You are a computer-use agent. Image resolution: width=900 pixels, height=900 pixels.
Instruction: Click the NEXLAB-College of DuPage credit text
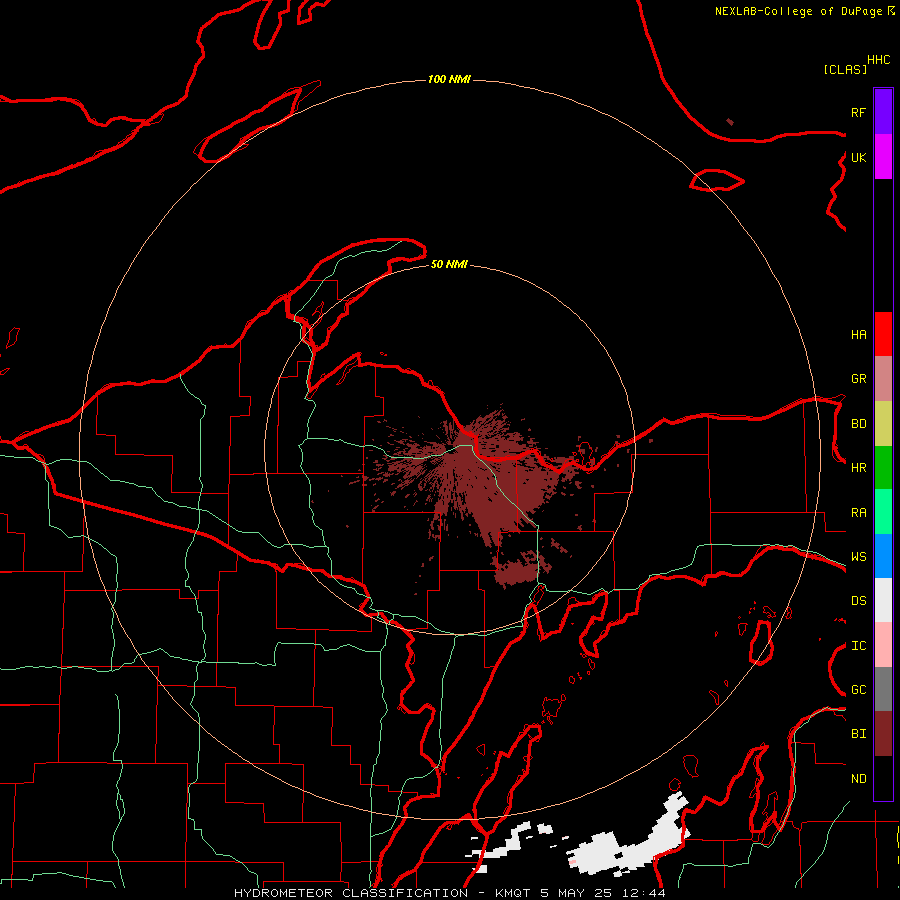click(x=798, y=11)
